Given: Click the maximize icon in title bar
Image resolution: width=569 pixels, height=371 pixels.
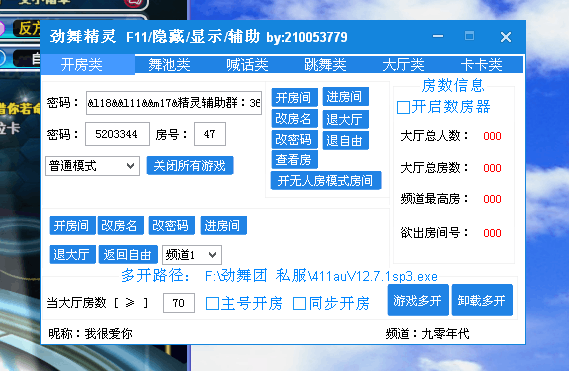Looking at the screenshot, I should pos(470,36).
